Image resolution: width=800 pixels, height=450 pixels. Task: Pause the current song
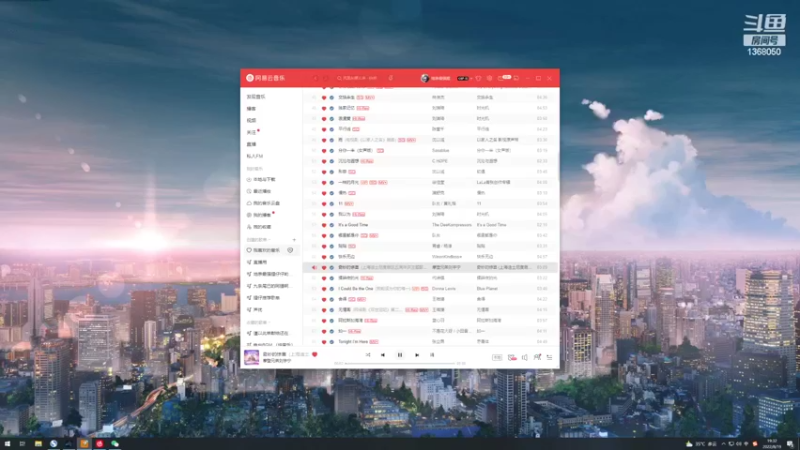(400, 355)
